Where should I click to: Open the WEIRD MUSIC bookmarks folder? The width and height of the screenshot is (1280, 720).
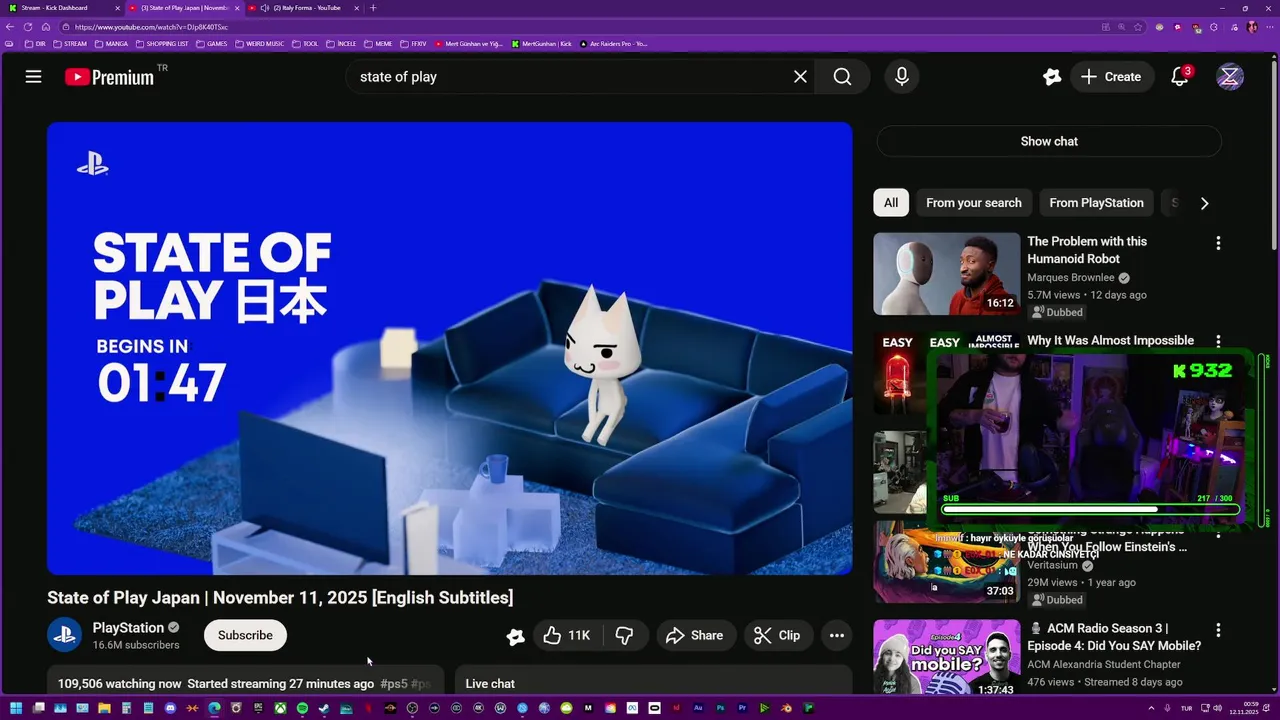click(260, 44)
